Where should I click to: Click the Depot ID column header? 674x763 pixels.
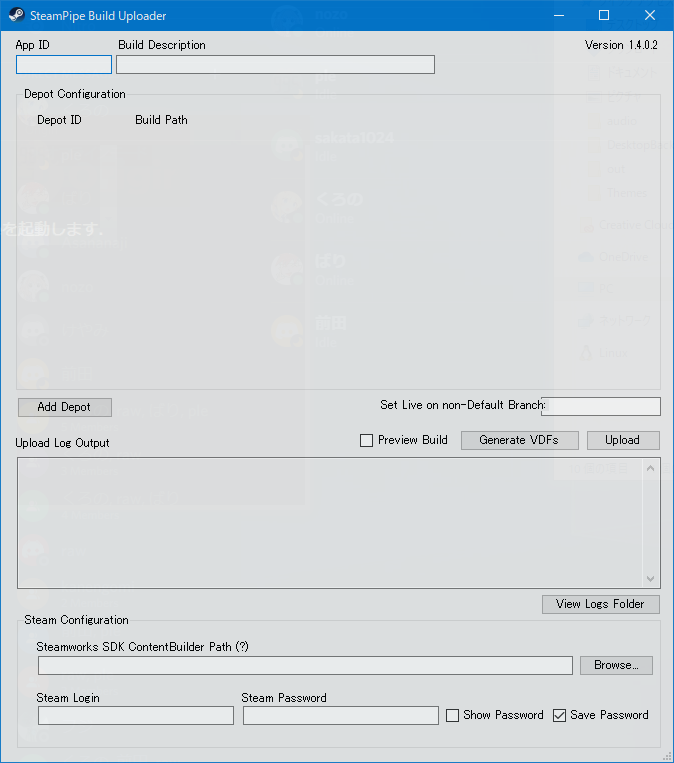[x=59, y=120]
